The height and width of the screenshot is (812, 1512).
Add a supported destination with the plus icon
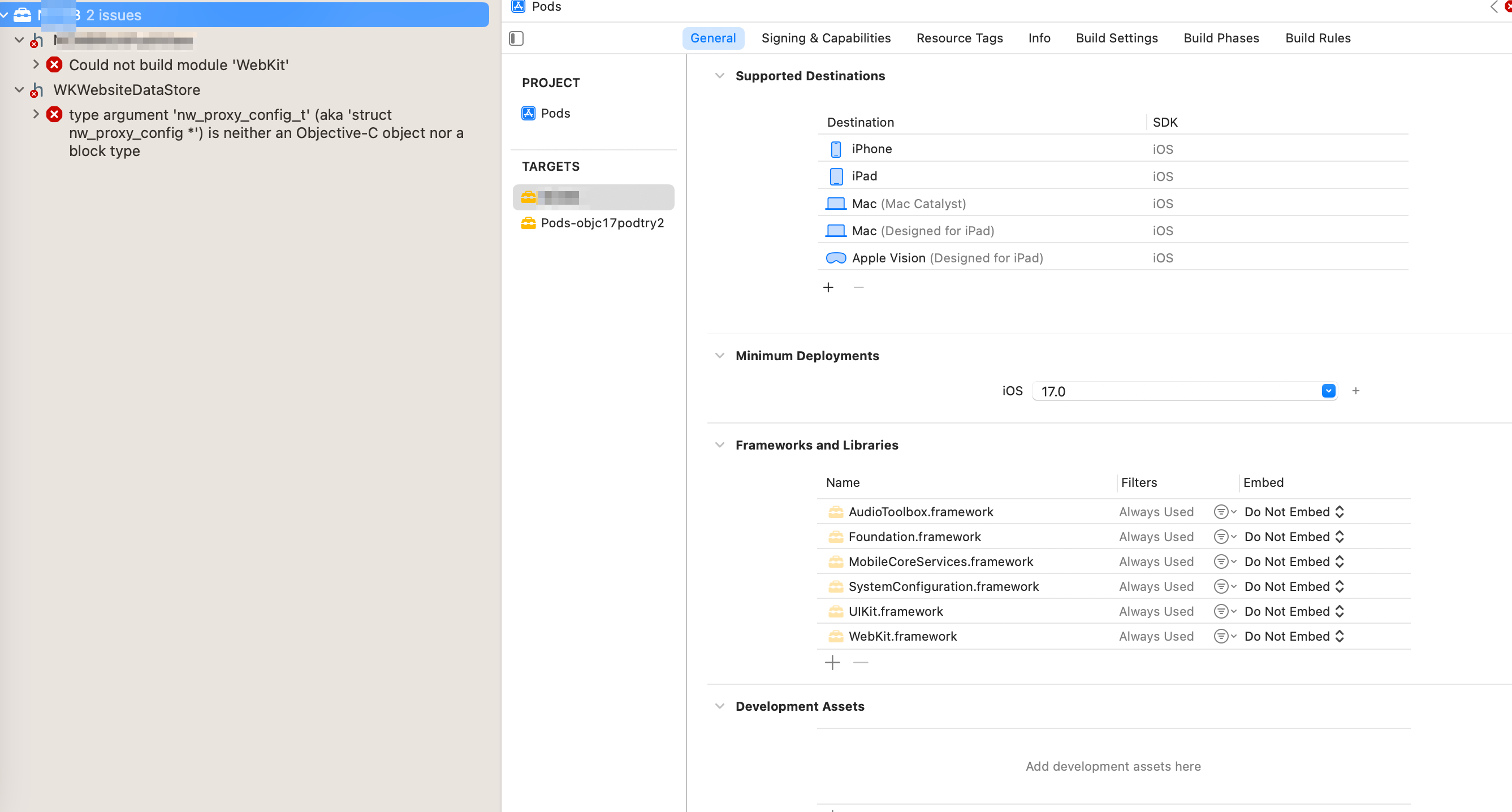click(x=828, y=287)
